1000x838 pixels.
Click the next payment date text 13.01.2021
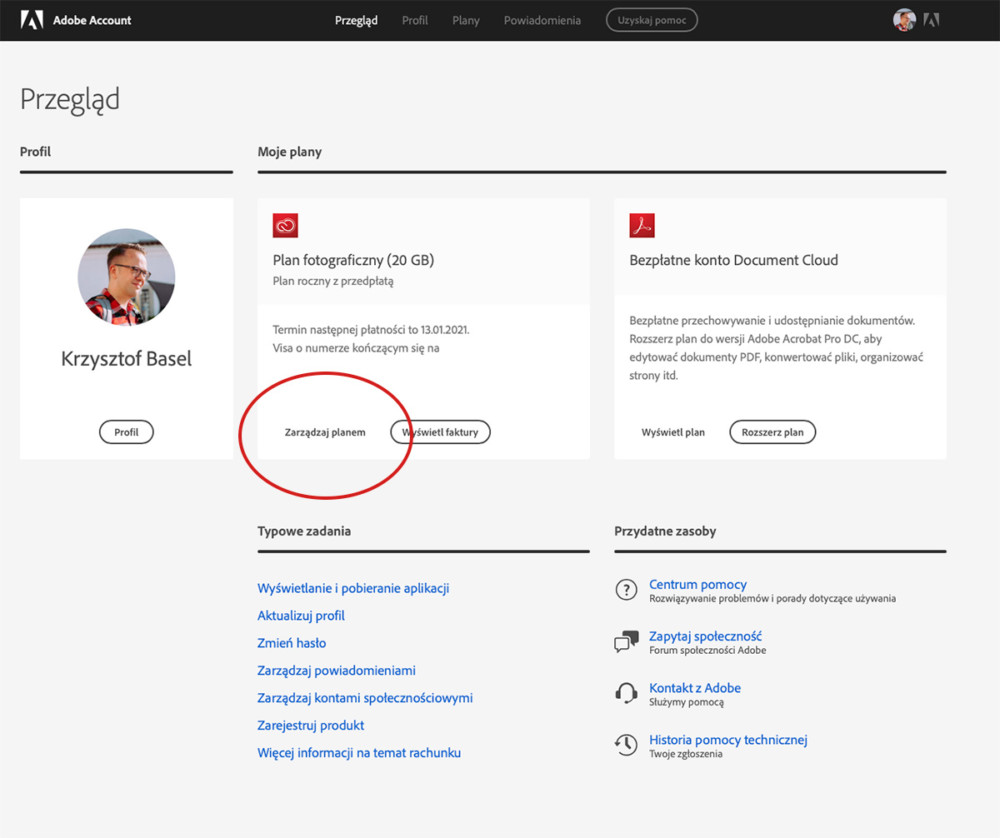(371, 330)
